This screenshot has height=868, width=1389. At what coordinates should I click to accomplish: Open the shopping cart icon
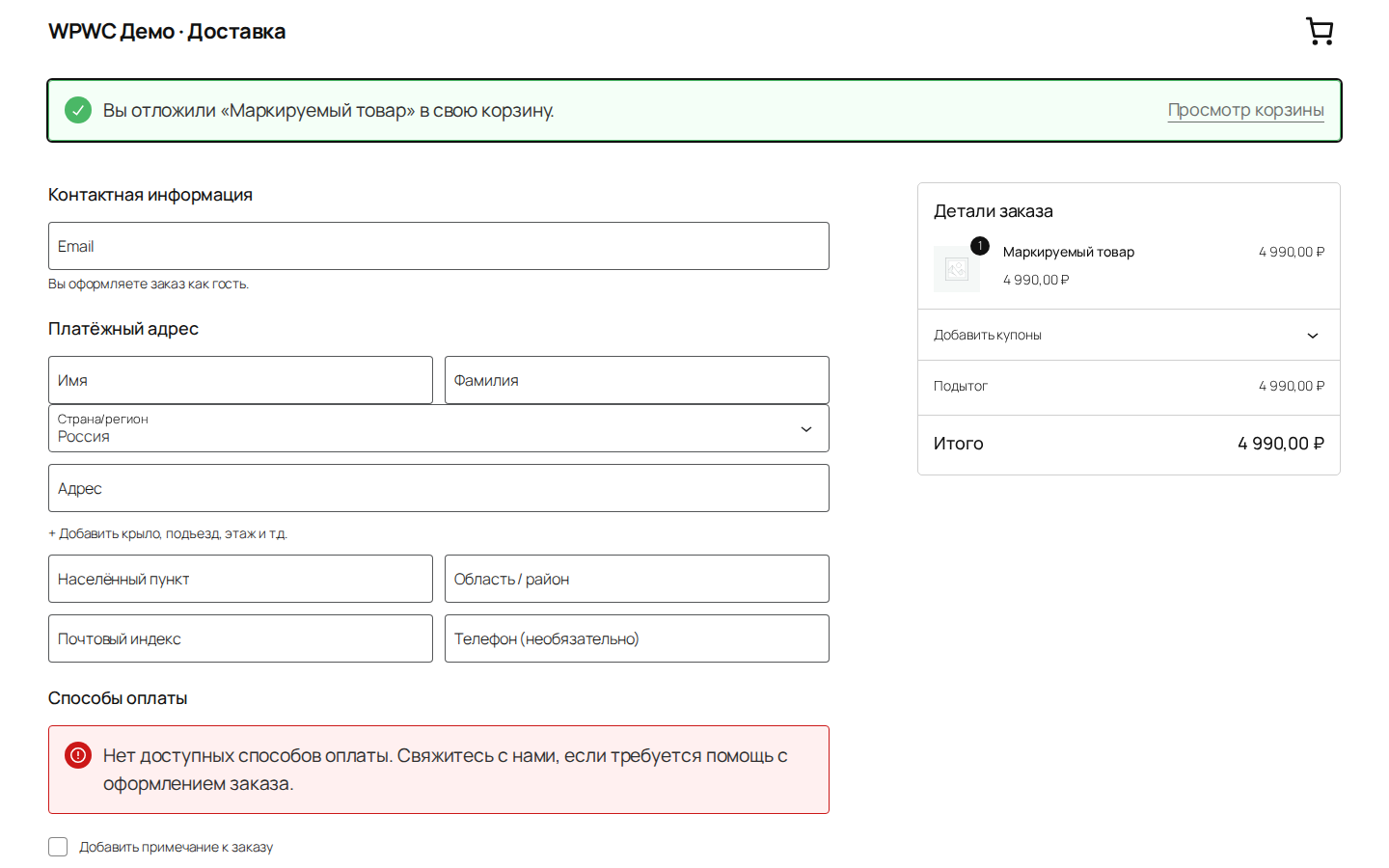[x=1320, y=31]
